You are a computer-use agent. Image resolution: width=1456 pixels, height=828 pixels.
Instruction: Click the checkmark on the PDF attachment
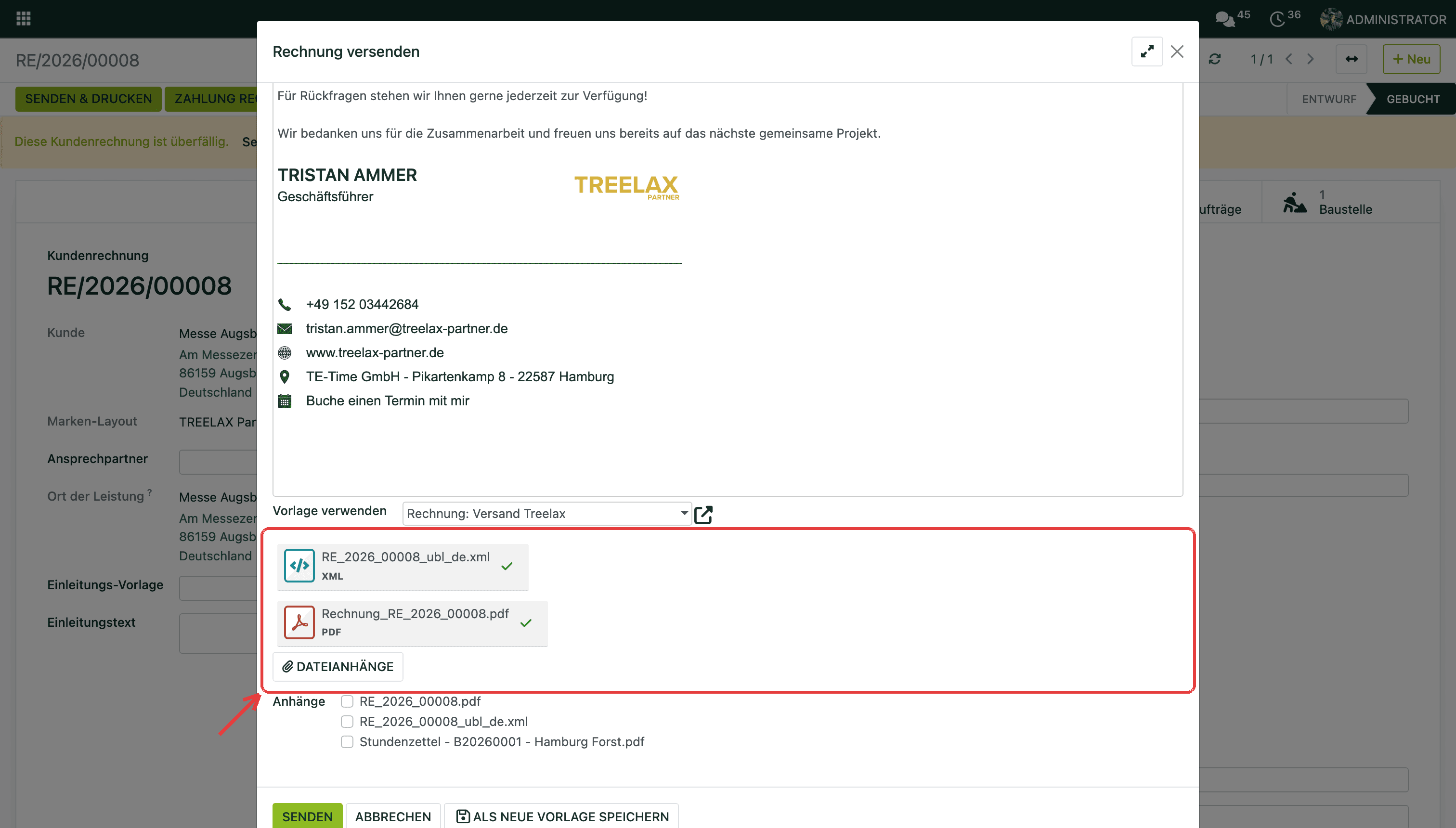(525, 623)
